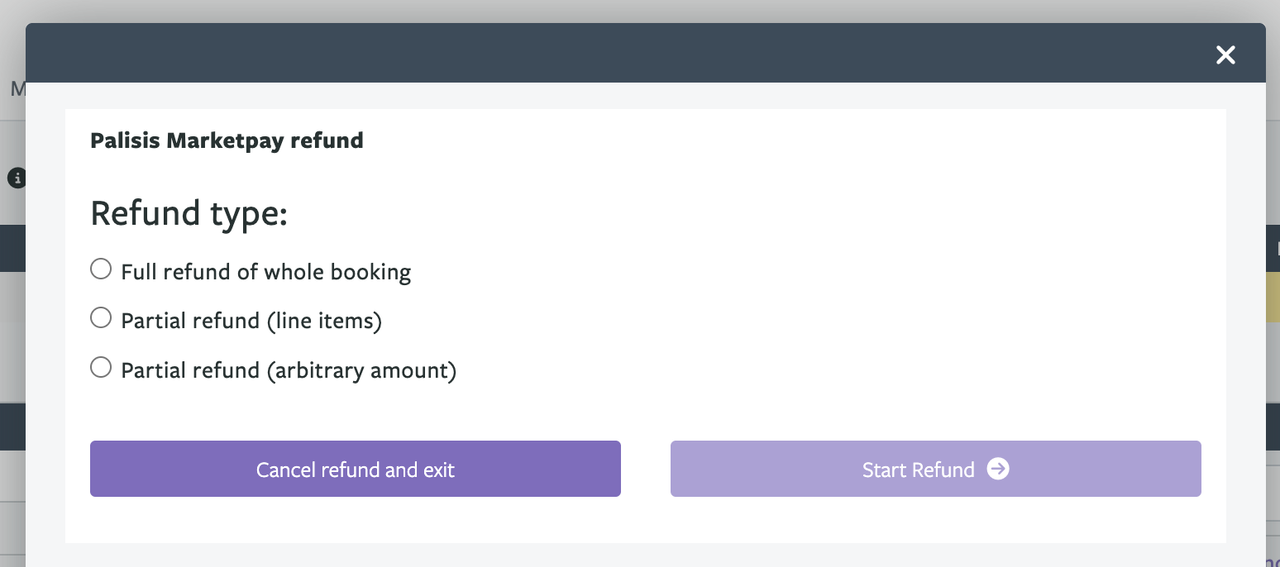
Task: Click the dark table header strip behind left edge
Action: pyautogui.click(x=12, y=248)
